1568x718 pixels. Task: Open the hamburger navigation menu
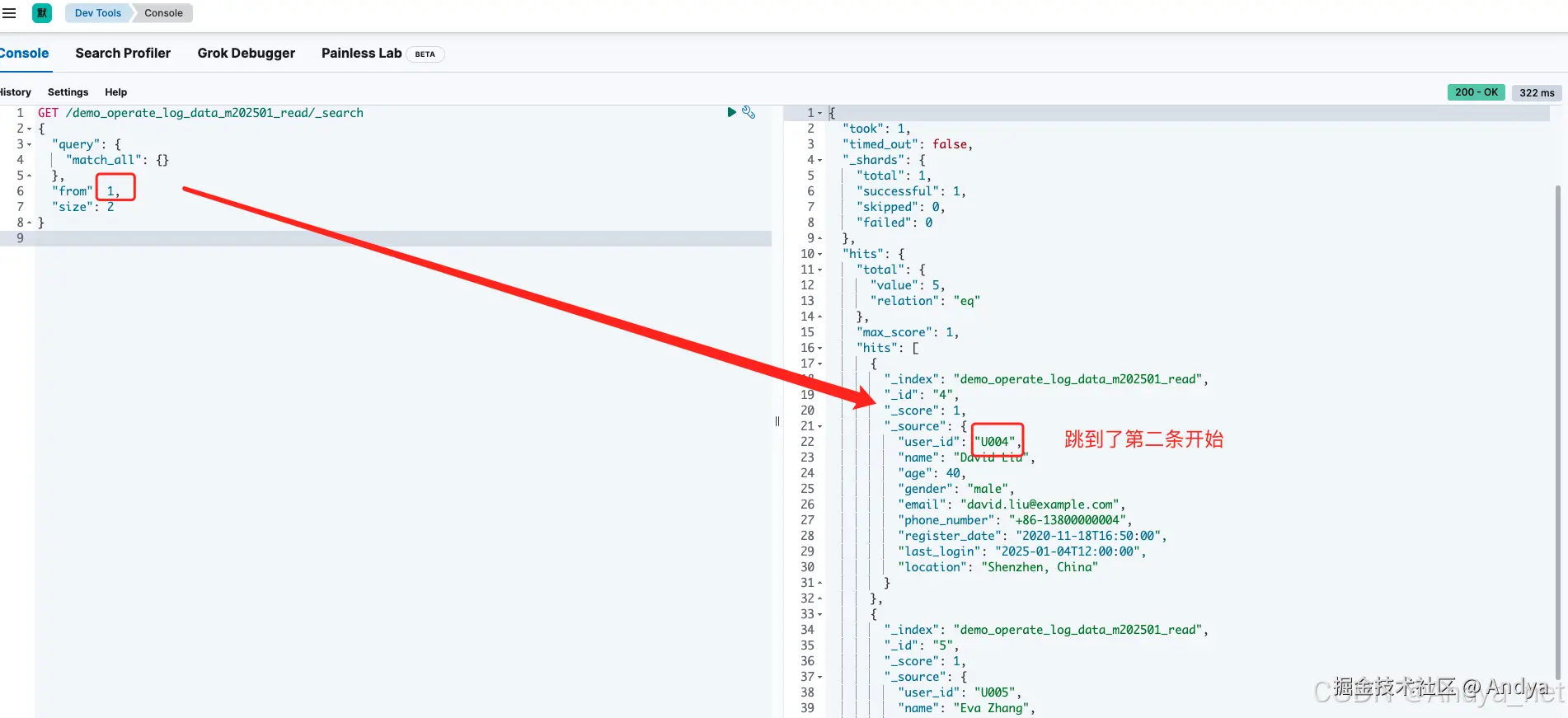pos(9,13)
